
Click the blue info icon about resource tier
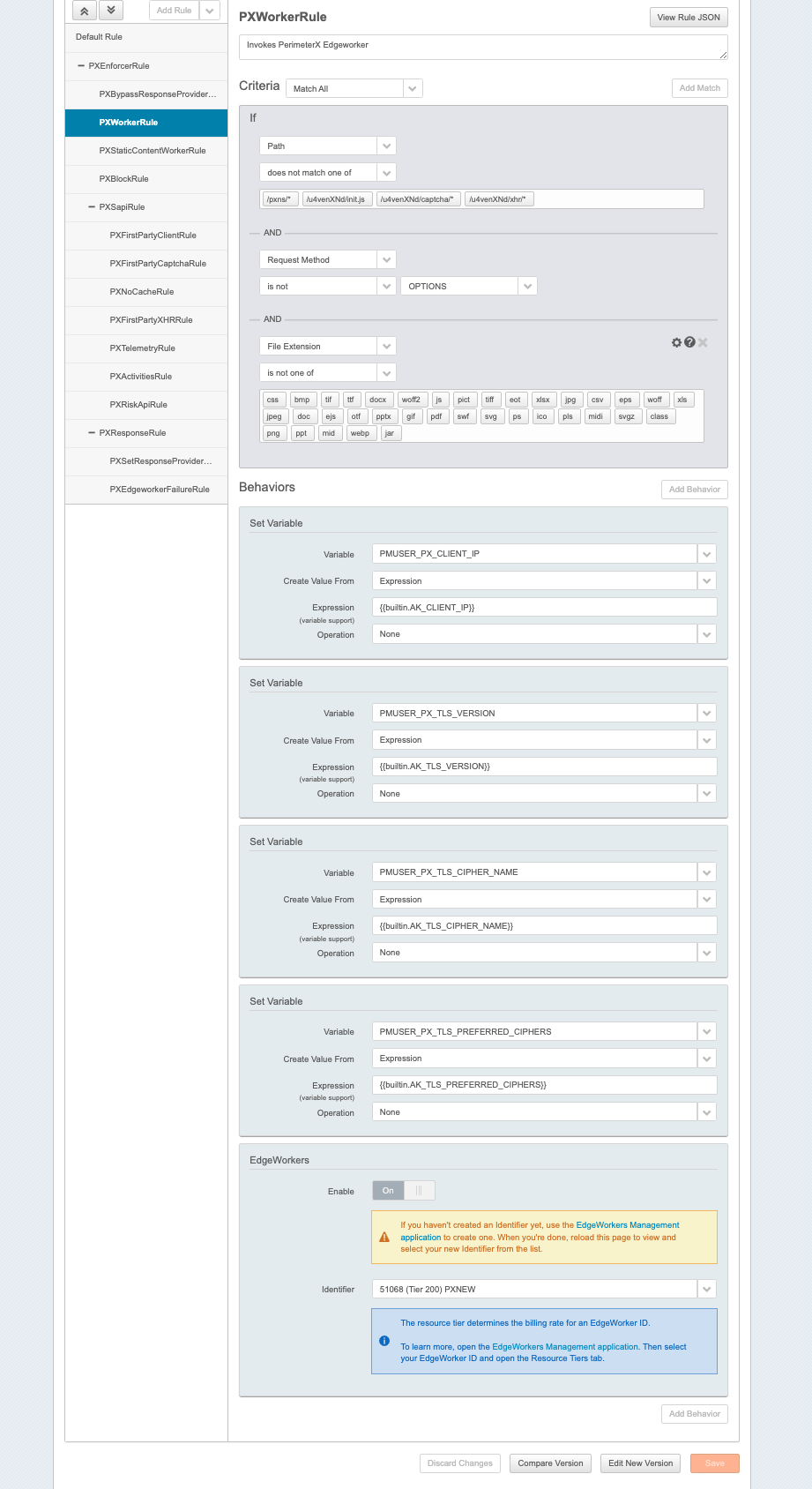384,1341
